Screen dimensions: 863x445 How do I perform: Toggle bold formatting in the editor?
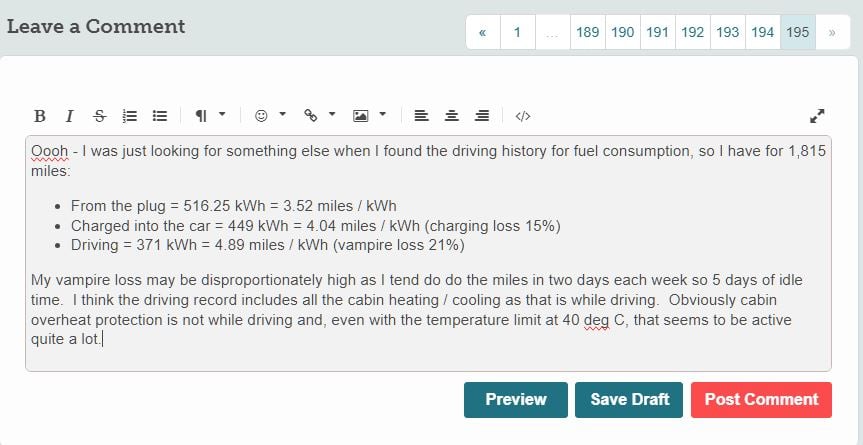pos(39,116)
